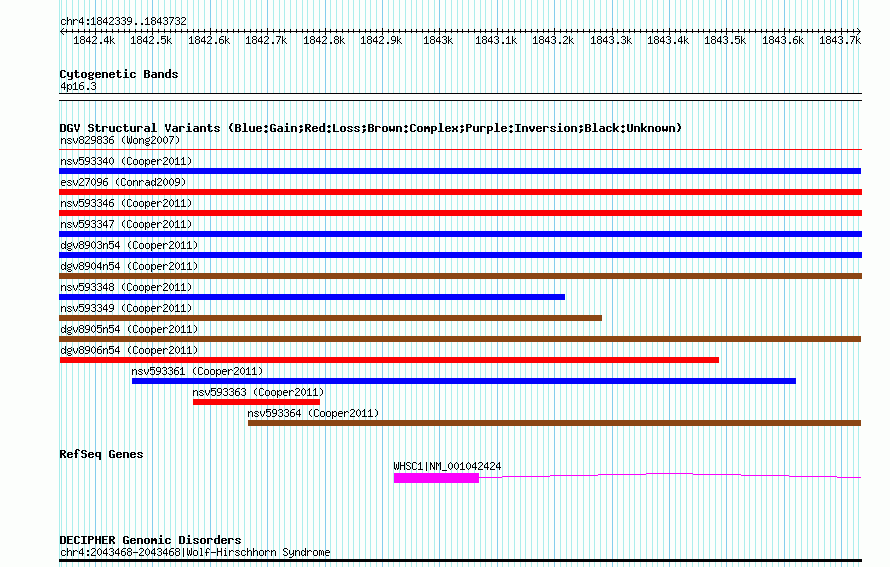890x567 pixels.
Task: Select the blue dgv8903n54 gain bar
Action: tap(460, 255)
